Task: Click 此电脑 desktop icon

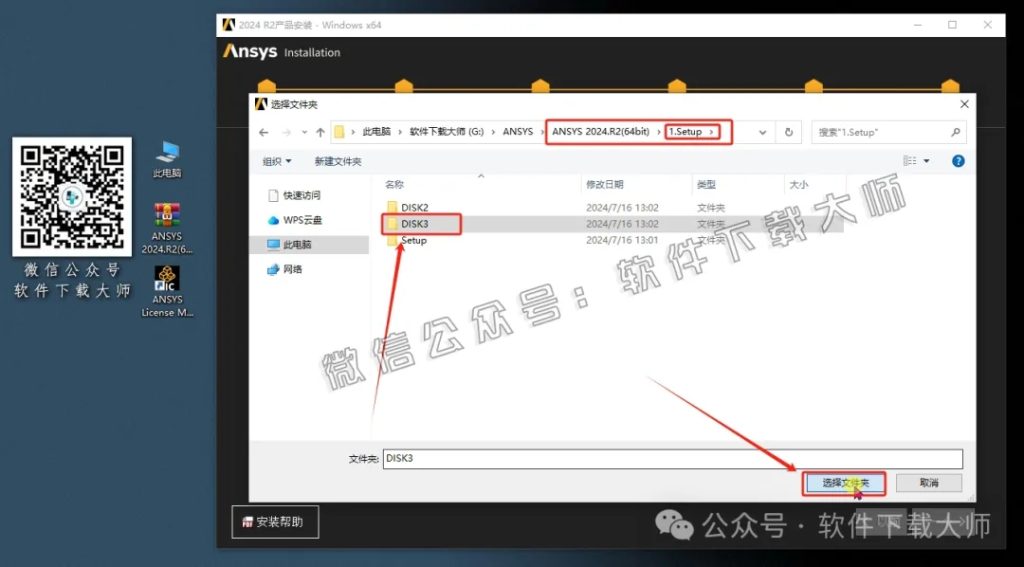Action: pyautogui.click(x=167, y=159)
